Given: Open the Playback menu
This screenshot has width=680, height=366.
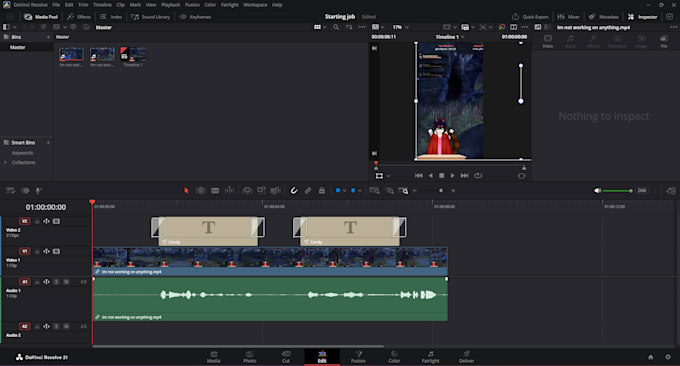Looking at the screenshot, I should point(170,5).
